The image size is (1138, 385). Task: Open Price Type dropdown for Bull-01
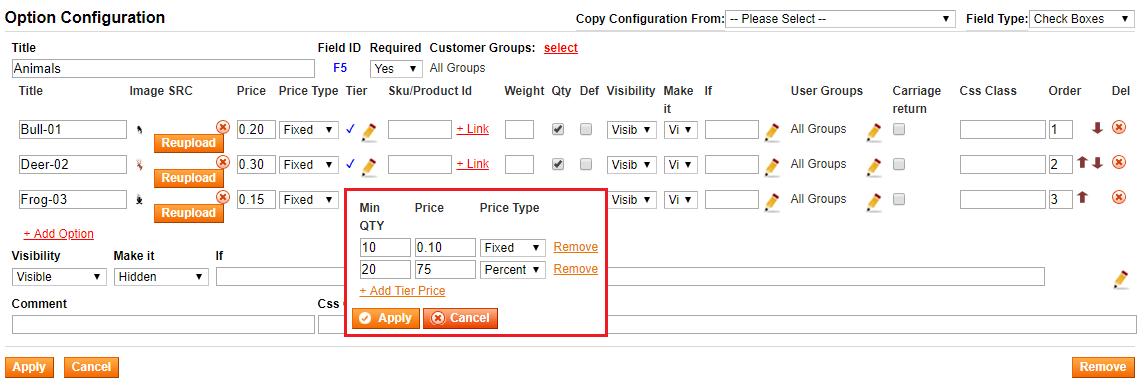[308, 130]
